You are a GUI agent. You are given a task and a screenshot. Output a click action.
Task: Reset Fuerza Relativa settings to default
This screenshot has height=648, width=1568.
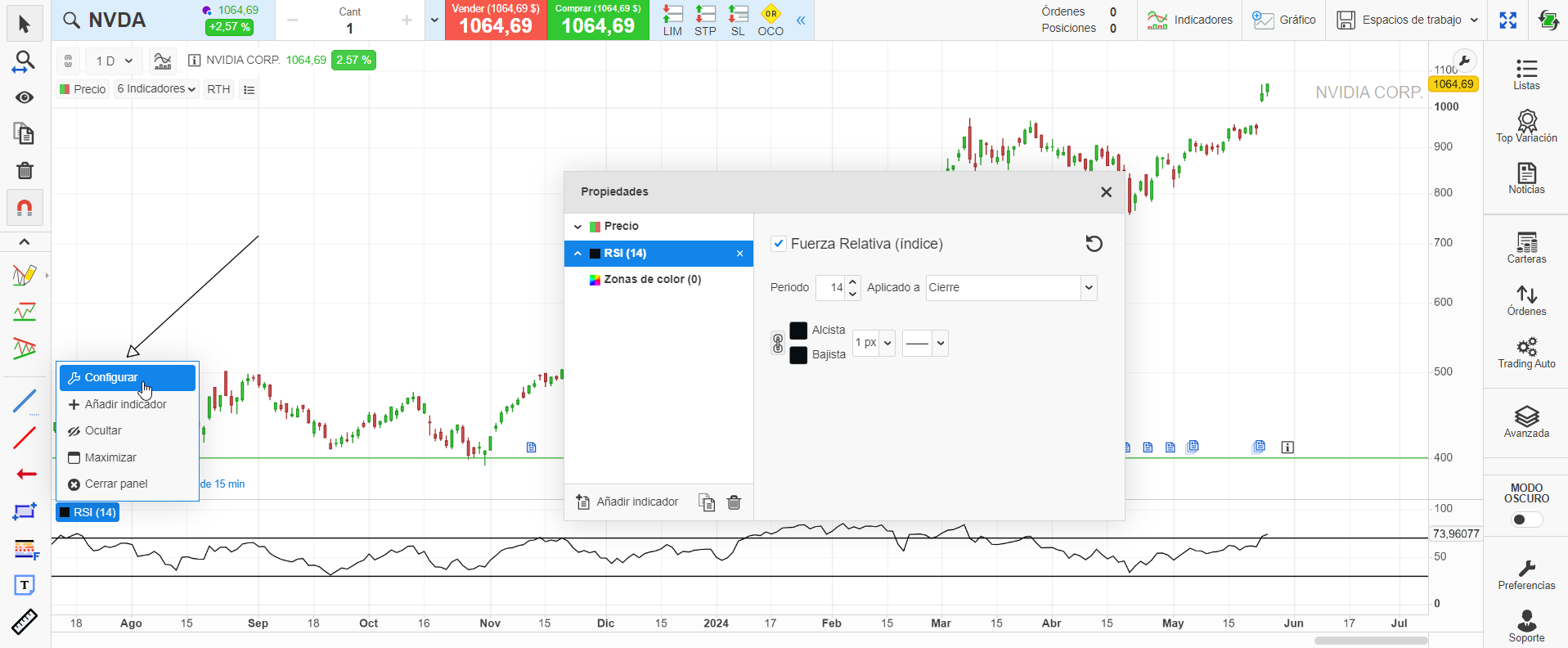1094,244
